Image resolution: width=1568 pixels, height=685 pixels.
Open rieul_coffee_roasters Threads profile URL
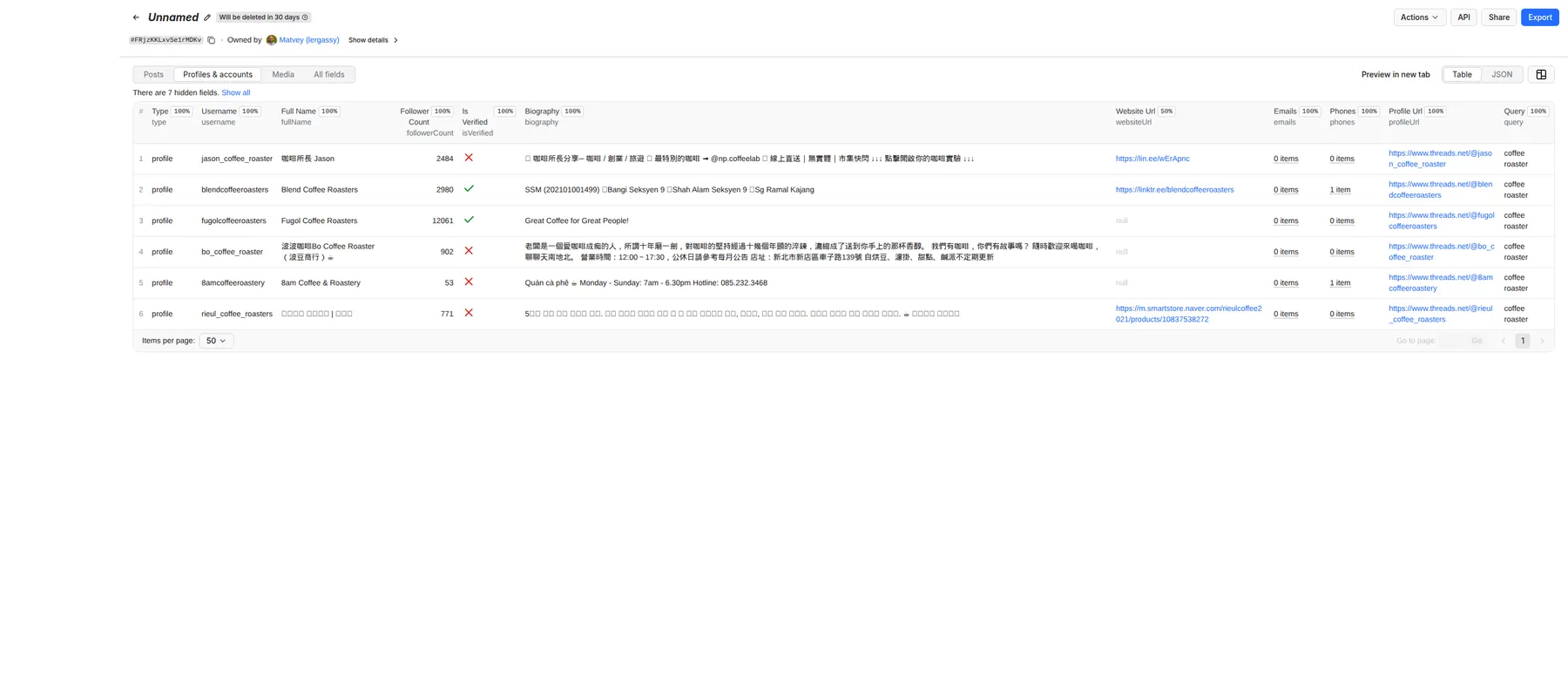[x=1442, y=314]
